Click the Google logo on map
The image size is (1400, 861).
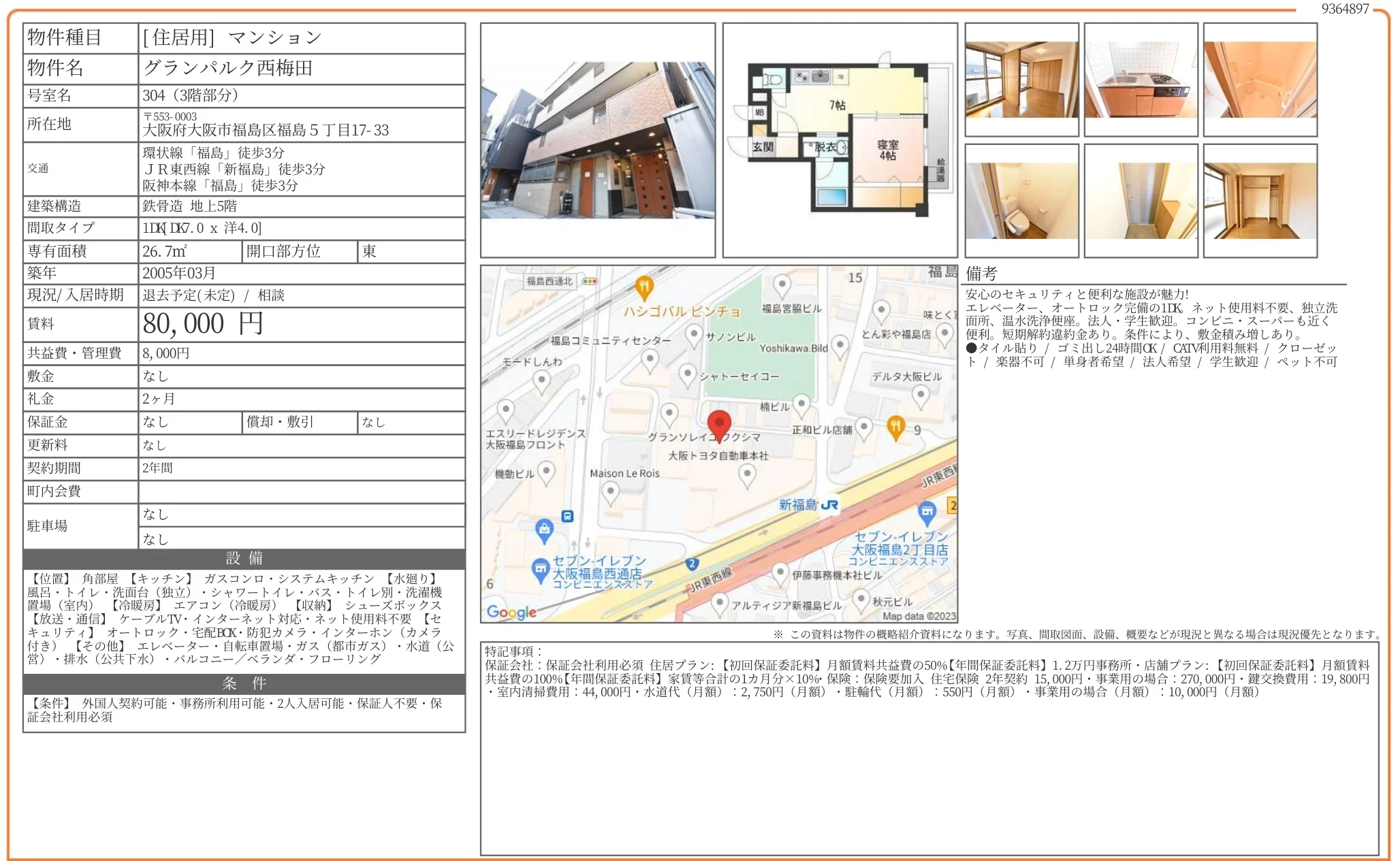tap(511, 612)
